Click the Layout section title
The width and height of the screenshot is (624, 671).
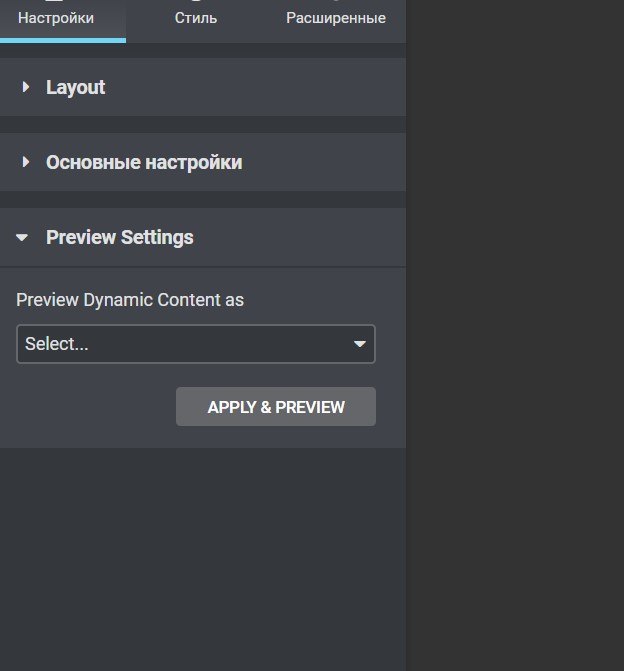tap(75, 88)
